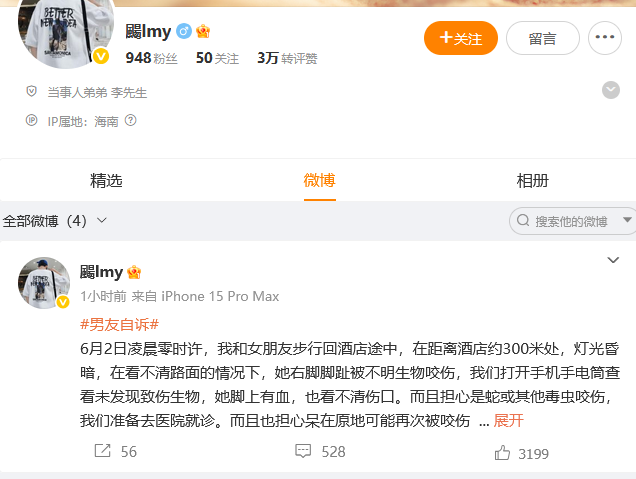Click the crown badge beside the post author name
The image size is (636, 479).
(134, 272)
